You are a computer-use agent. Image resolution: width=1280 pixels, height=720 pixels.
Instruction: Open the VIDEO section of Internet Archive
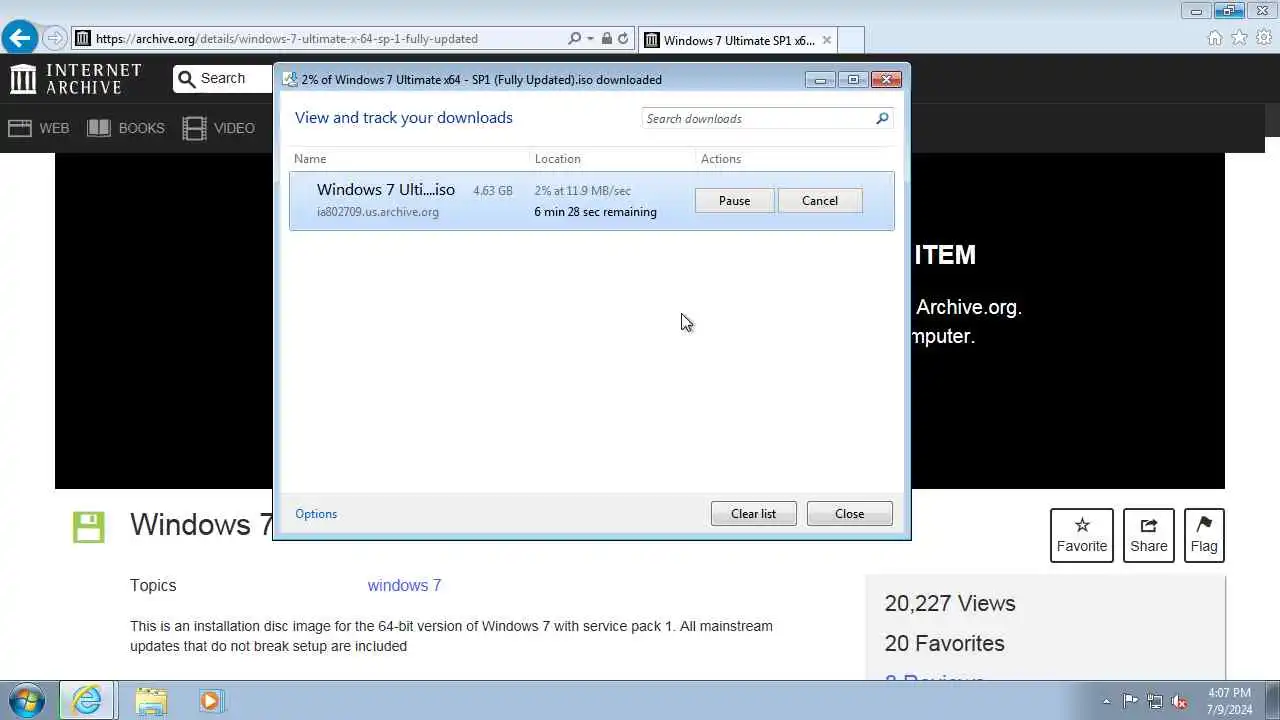click(219, 128)
